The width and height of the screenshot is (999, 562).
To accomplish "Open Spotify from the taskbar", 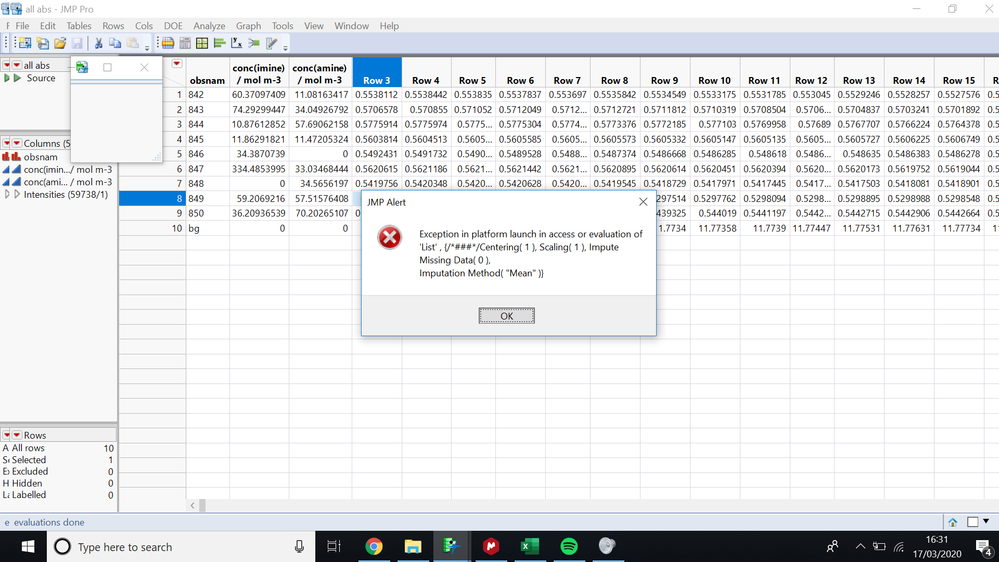I will (569, 546).
